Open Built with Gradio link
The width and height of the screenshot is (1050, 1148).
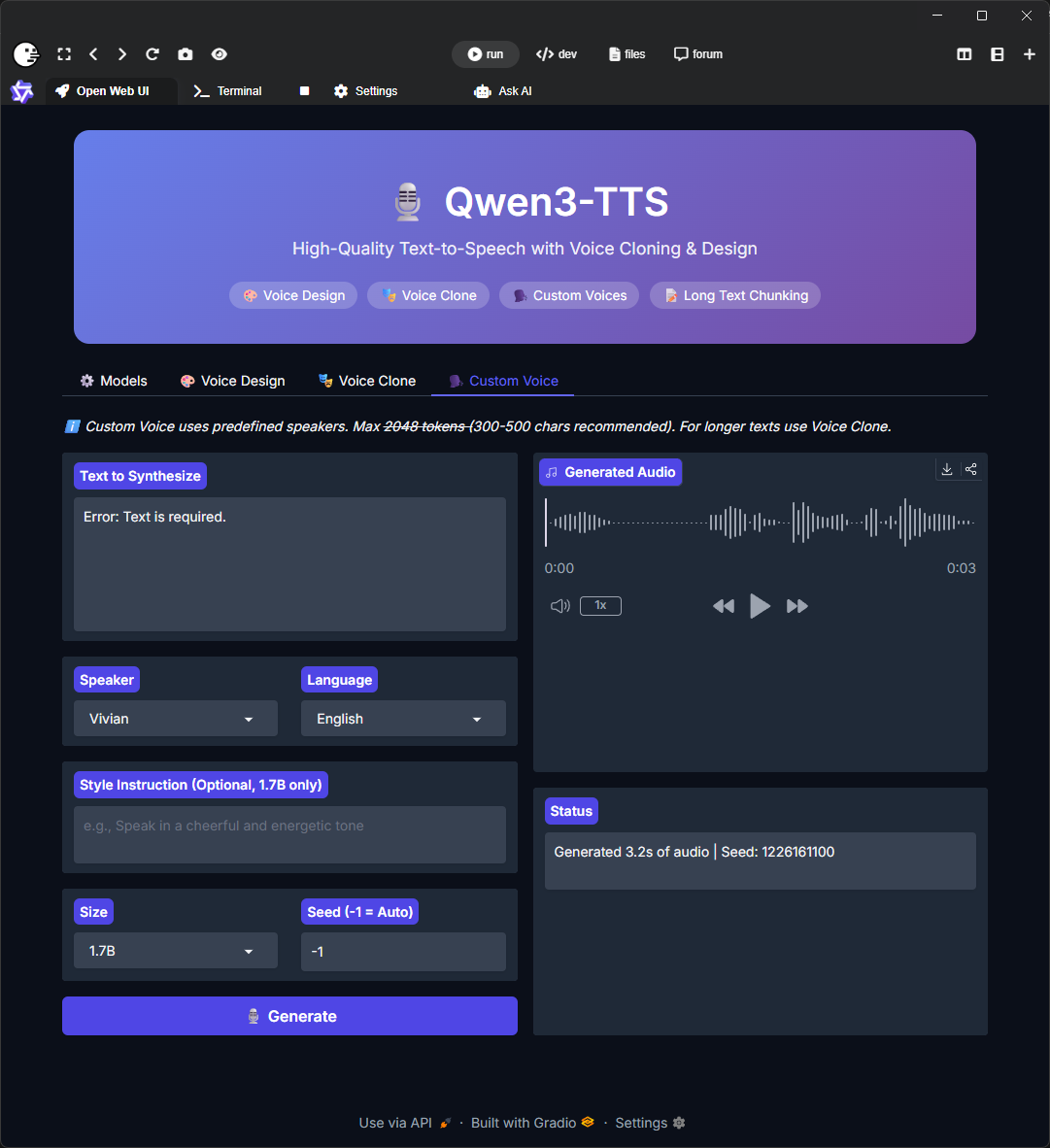[532, 1123]
